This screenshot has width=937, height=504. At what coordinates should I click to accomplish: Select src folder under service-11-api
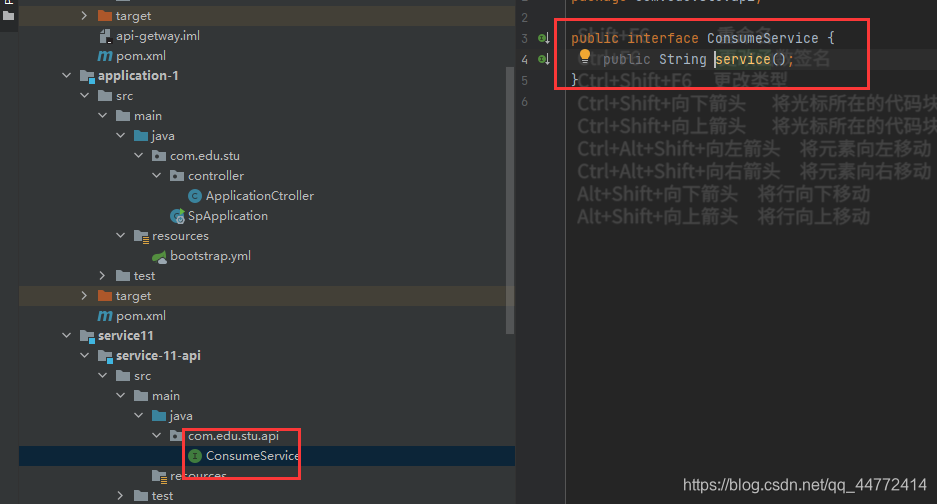[142, 375]
